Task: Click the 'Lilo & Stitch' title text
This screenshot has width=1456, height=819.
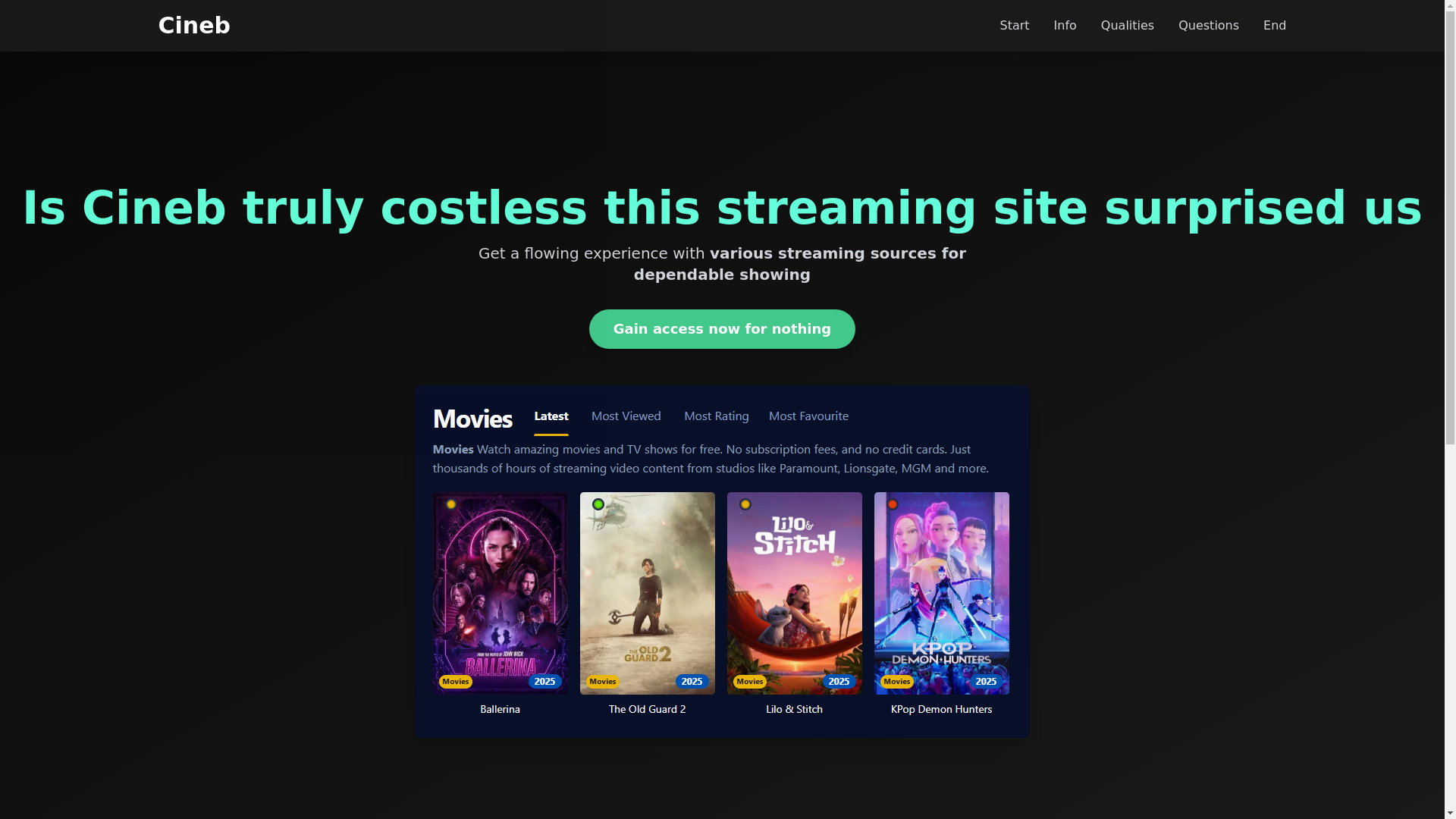Action: [x=795, y=710]
